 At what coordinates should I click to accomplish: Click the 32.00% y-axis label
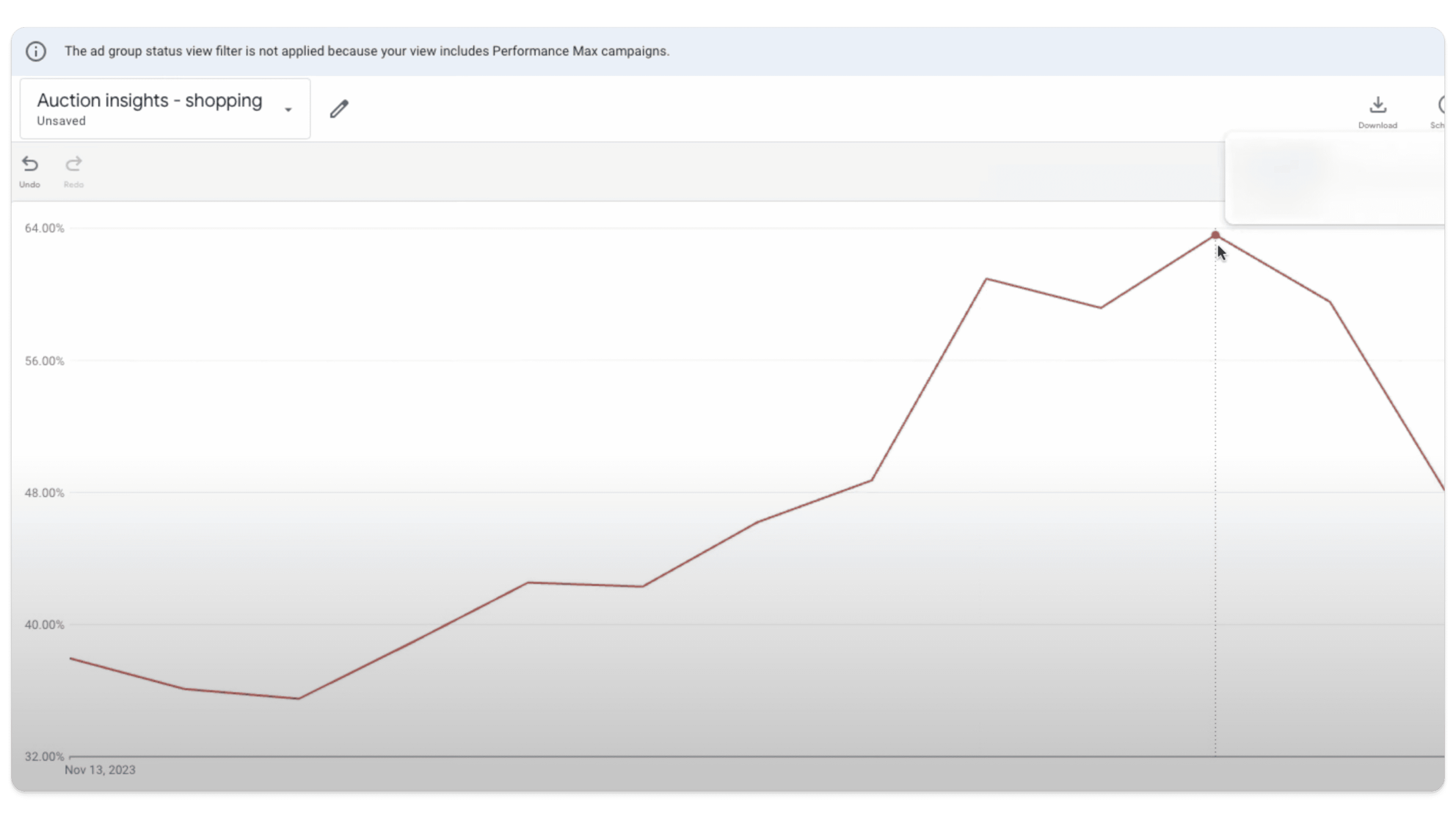point(44,757)
